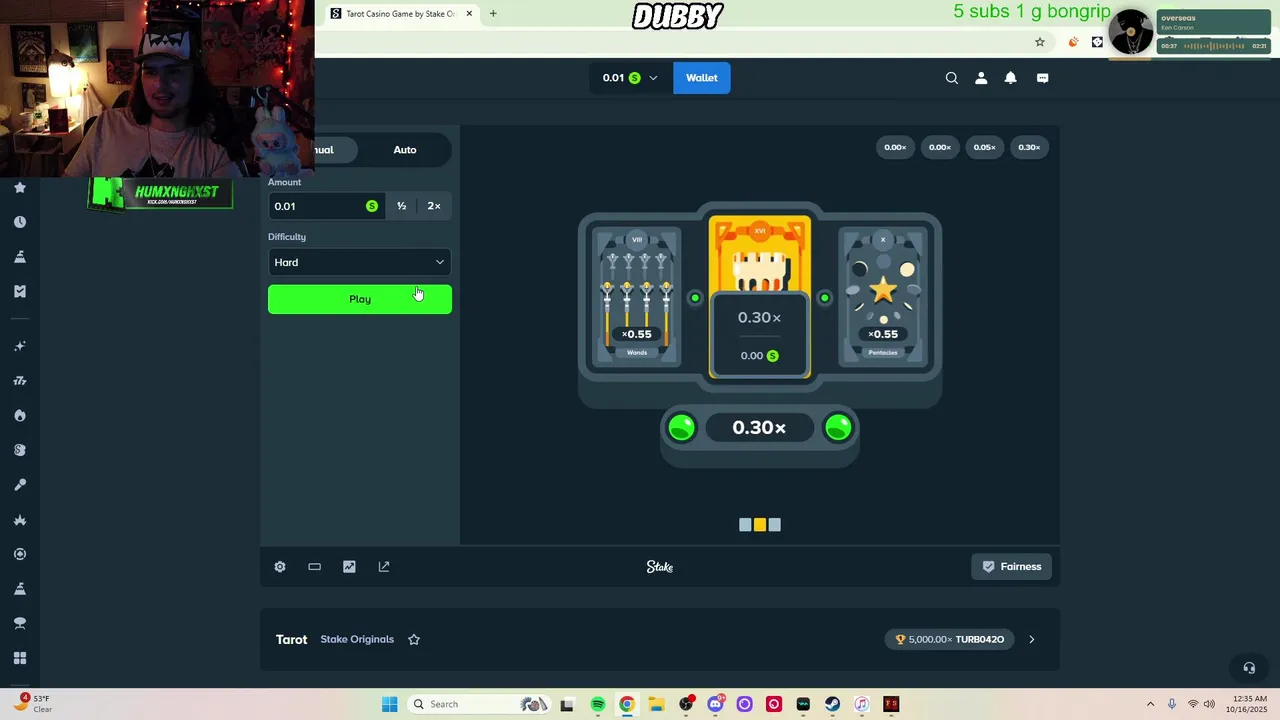
Task: Open the chat panel icon
Action: pos(1043,78)
